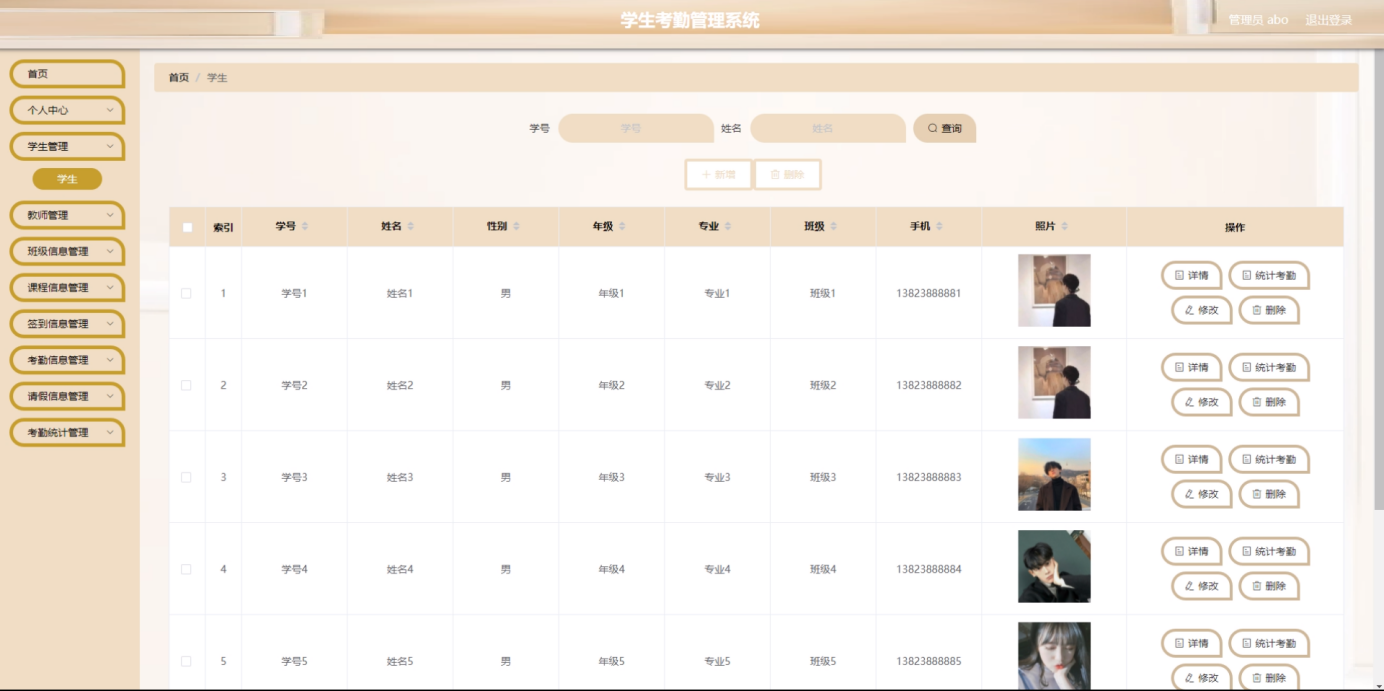1384x691 pixels.
Task: Click phone number 13823888883
Action: tap(929, 477)
